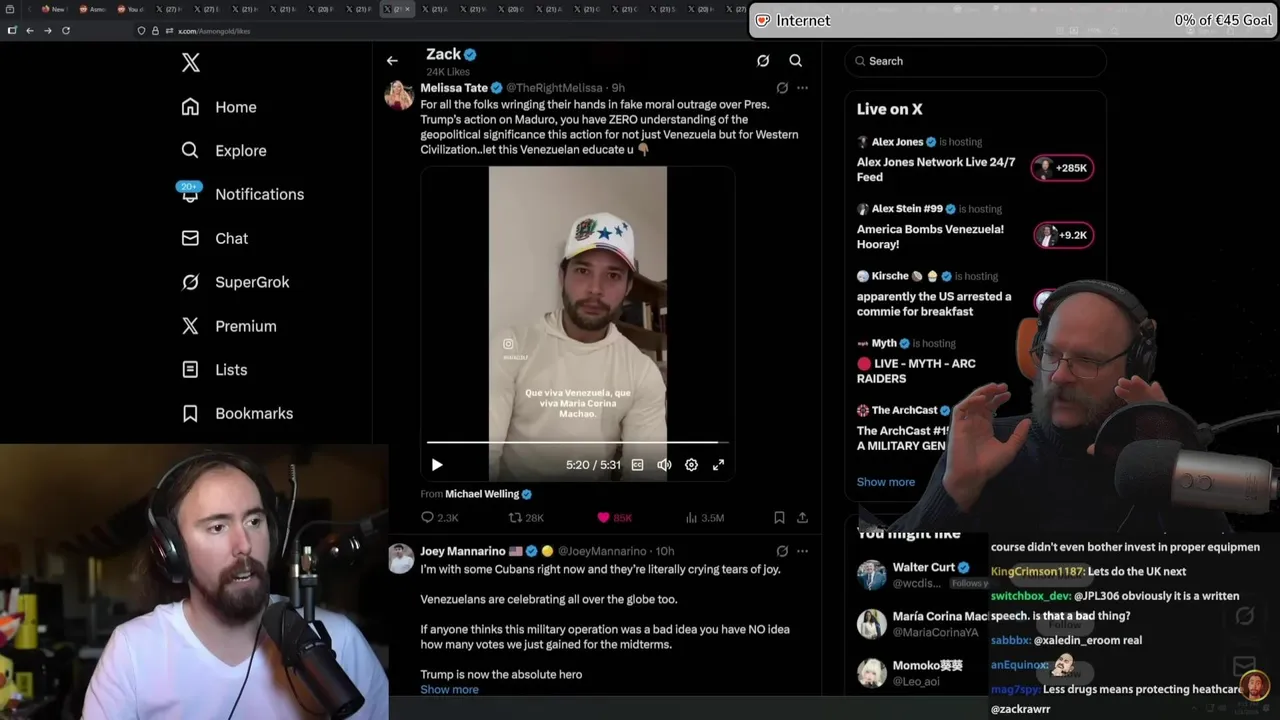Open Explore in the sidebar
1280x720 pixels.
[224, 151]
